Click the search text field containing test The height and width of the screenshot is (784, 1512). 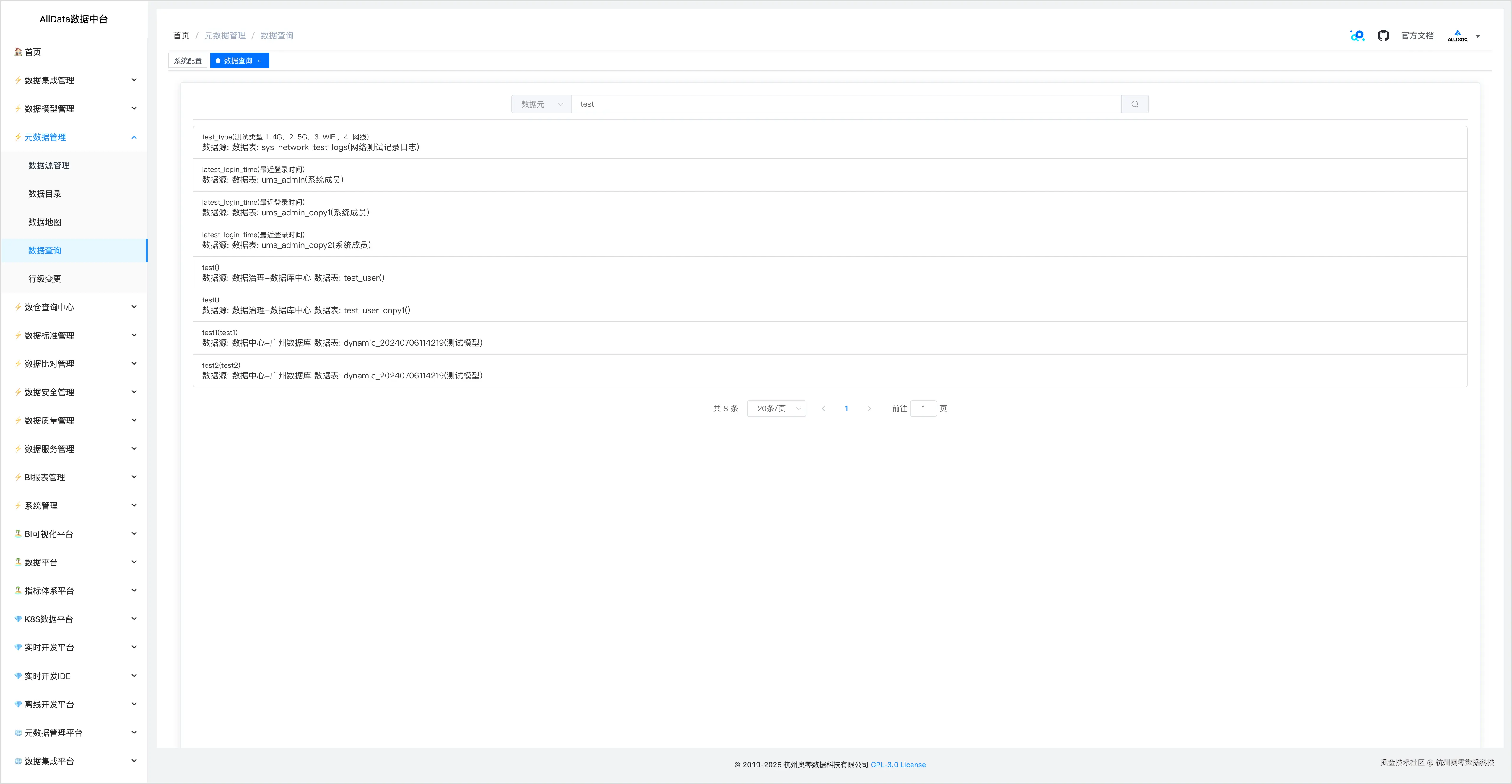(845, 104)
